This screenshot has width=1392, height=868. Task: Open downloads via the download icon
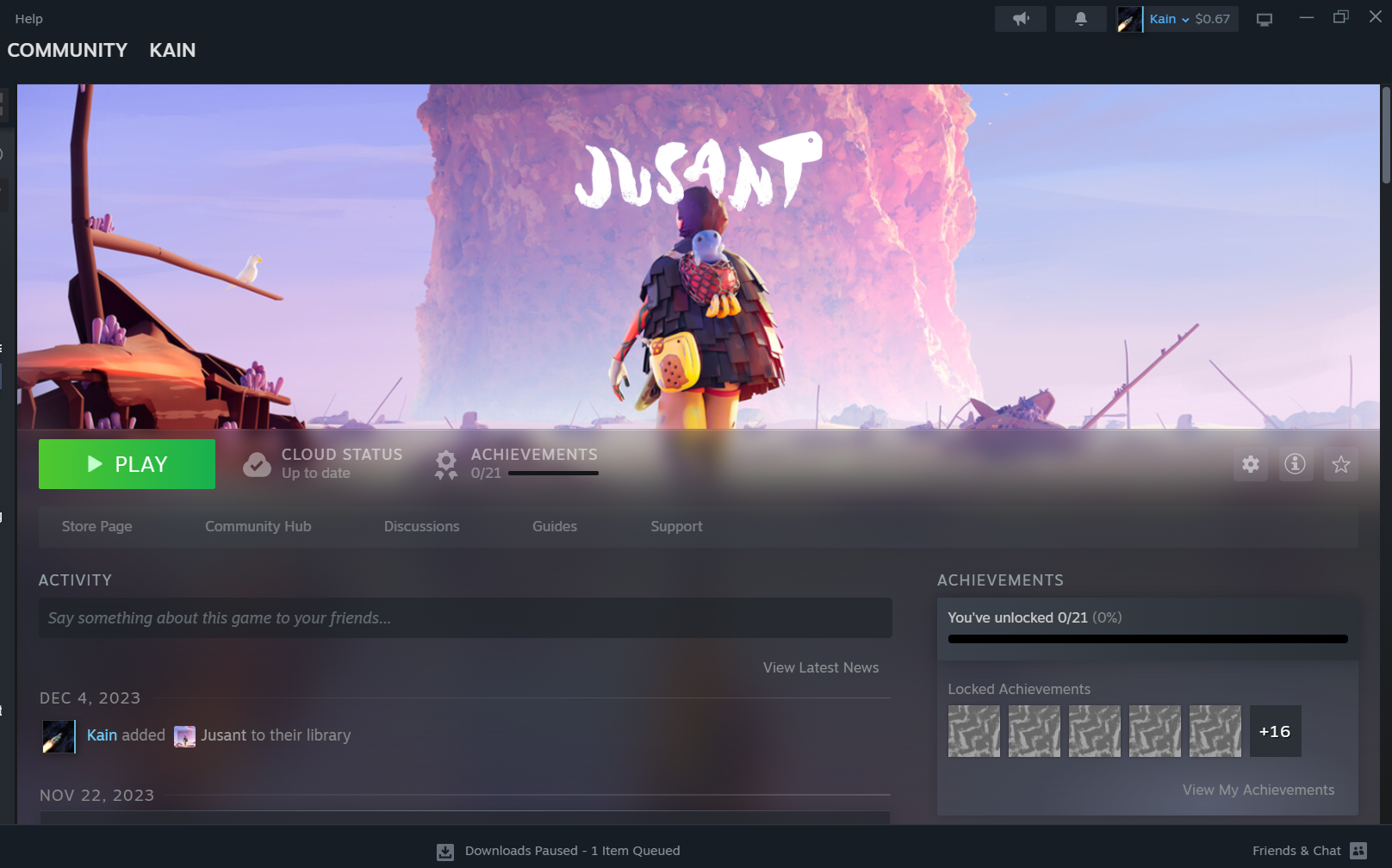click(445, 852)
